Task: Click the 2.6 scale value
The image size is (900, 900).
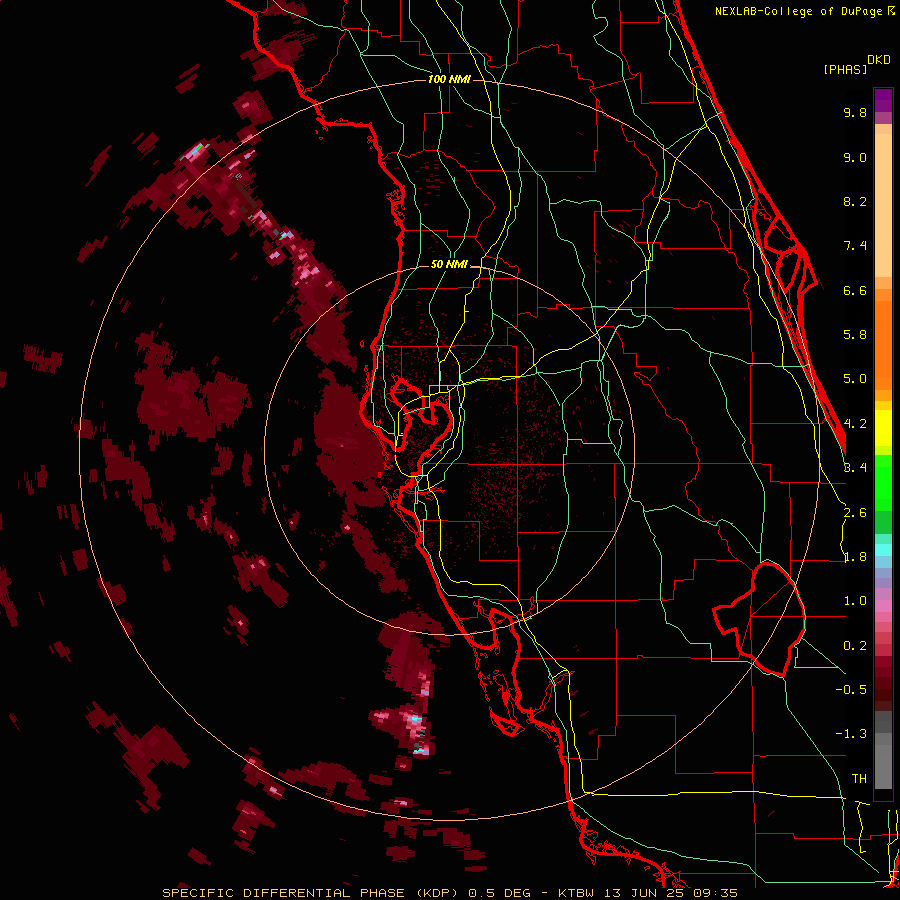Action: (855, 513)
